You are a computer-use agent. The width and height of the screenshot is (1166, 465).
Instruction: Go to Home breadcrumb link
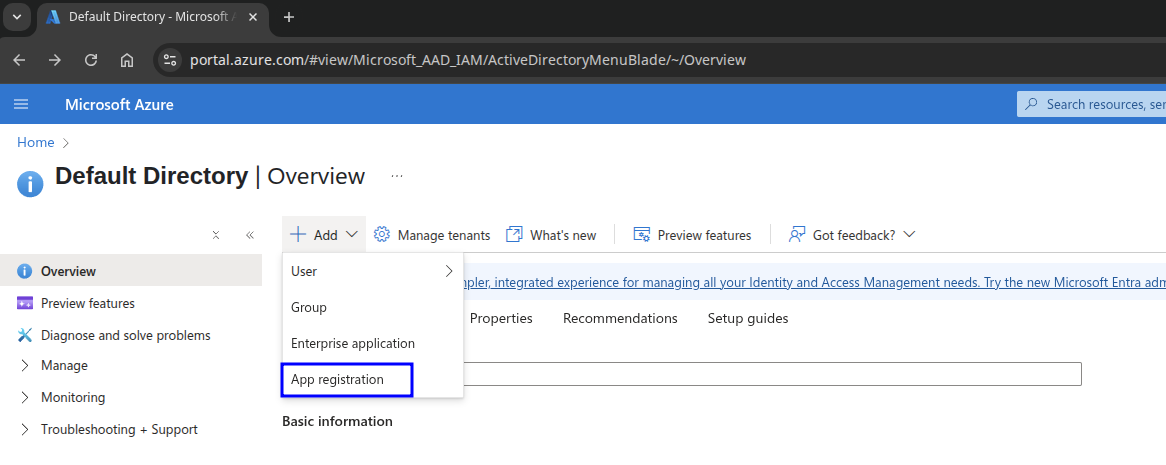[36, 142]
